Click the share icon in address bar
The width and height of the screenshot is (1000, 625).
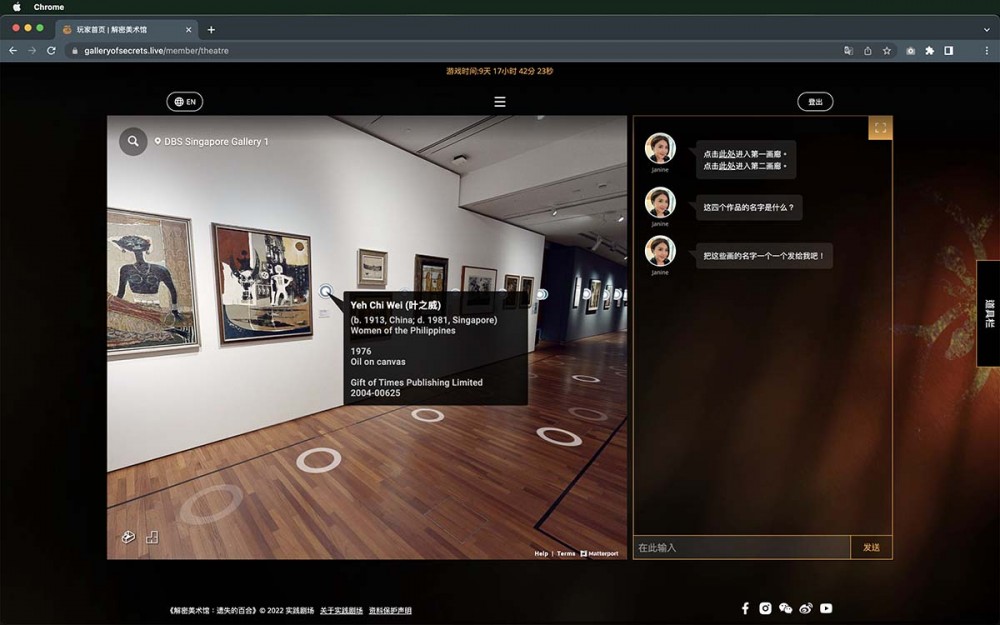tap(867, 50)
